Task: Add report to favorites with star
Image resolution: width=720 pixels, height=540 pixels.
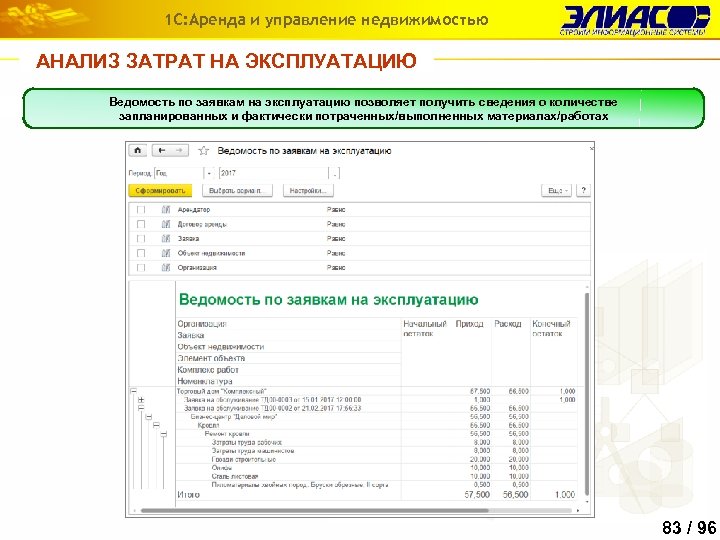Action: click(203, 151)
